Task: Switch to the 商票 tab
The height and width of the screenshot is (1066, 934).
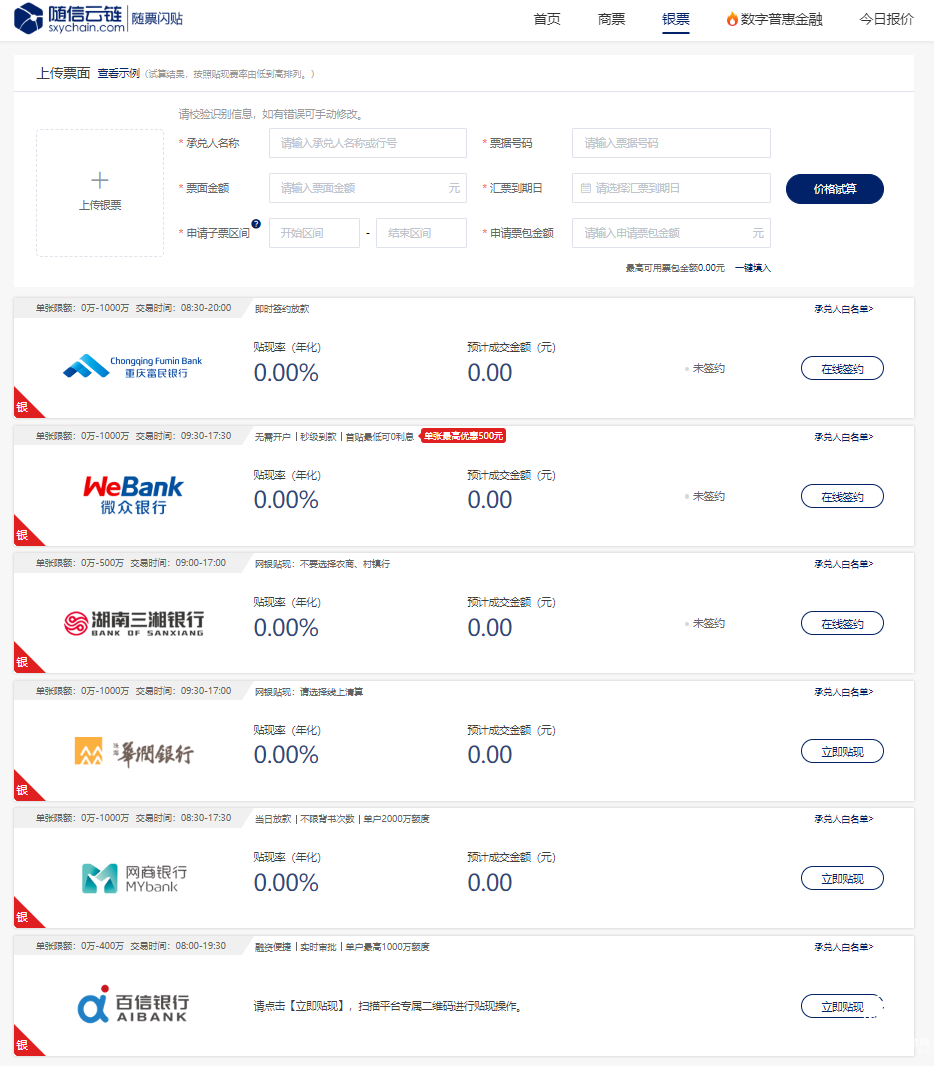Action: tap(611, 19)
